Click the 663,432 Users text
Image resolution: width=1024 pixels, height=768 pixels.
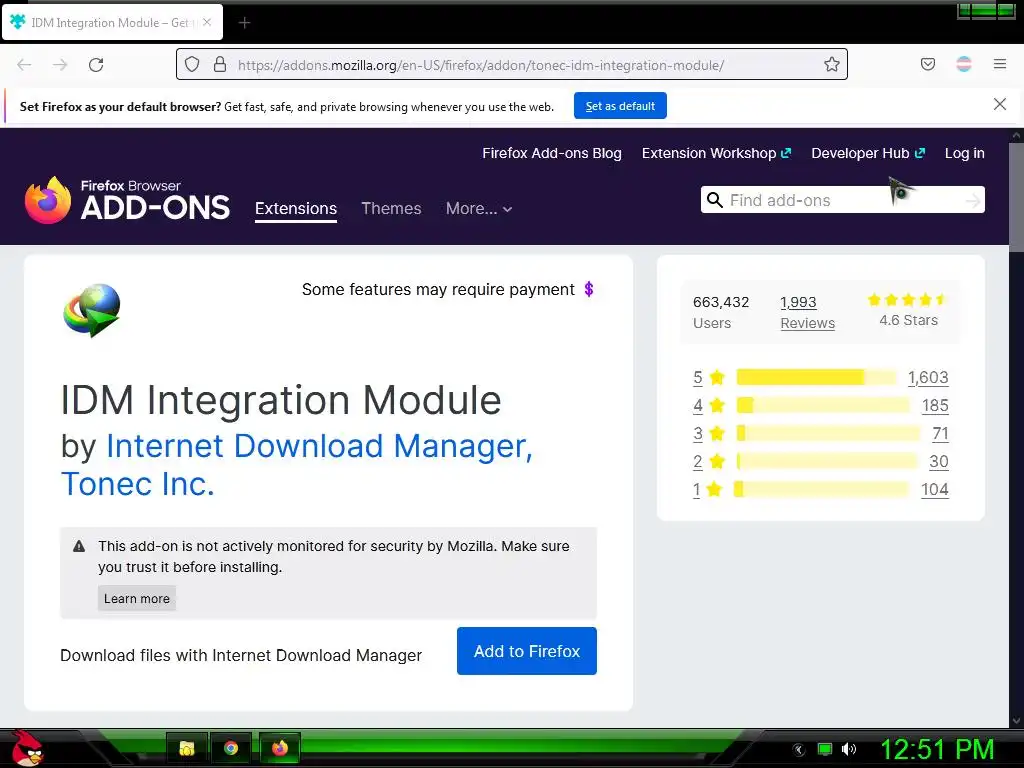pyautogui.click(x=720, y=312)
